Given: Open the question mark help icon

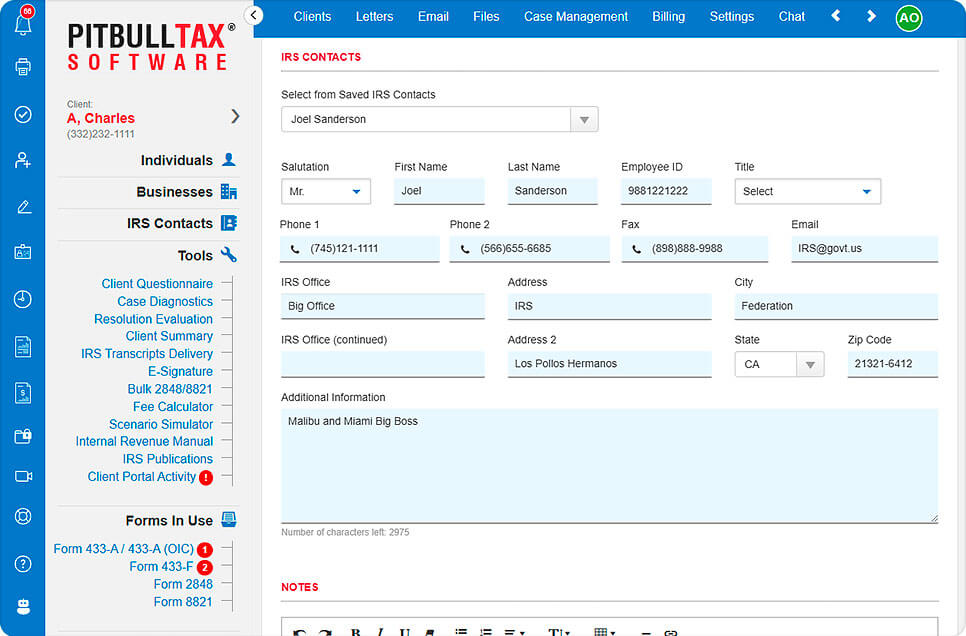Looking at the screenshot, I should pyautogui.click(x=23, y=564).
